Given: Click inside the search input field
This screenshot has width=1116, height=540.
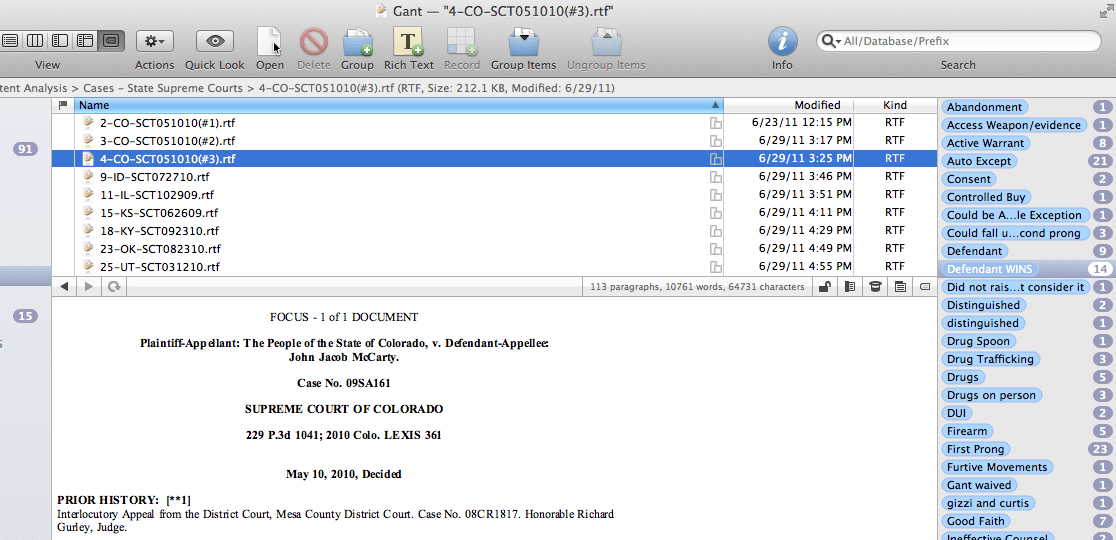Looking at the screenshot, I should click(965, 41).
